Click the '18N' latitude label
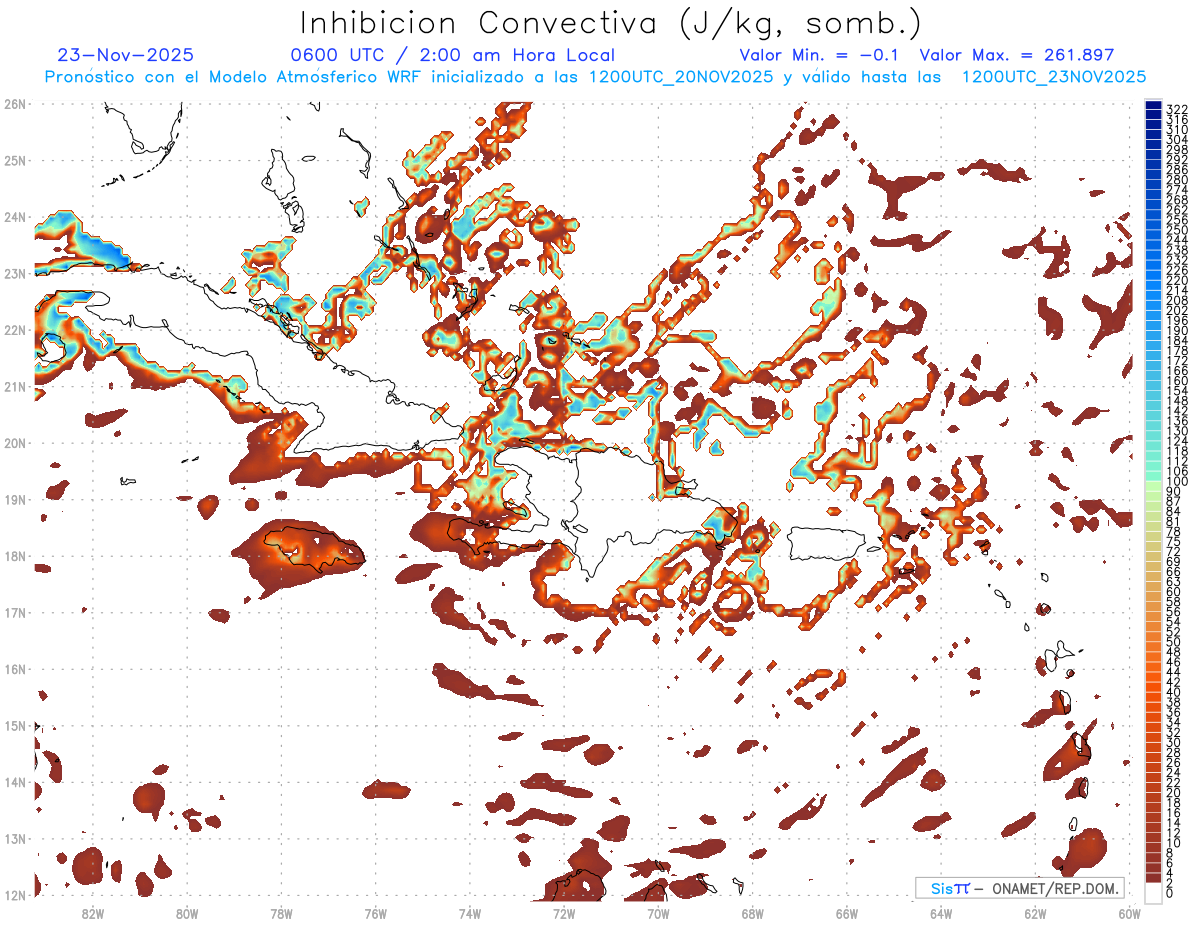The image size is (1200, 927). 15,556
